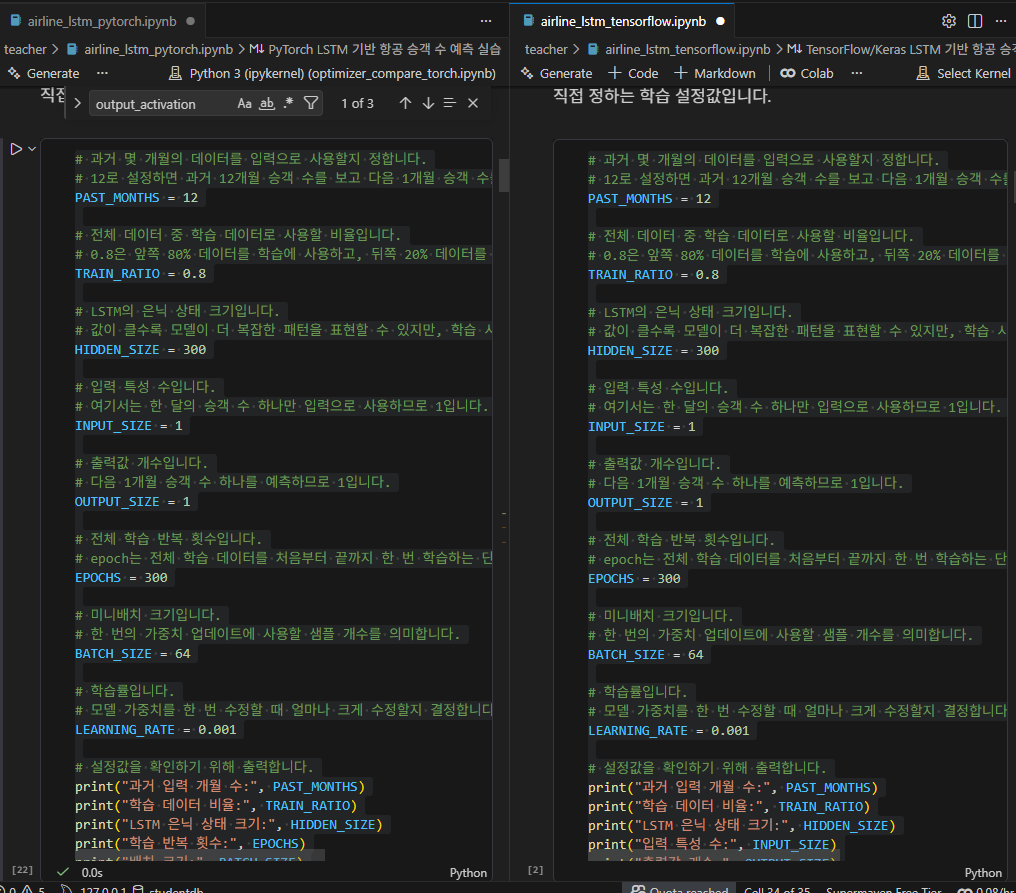This screenshot has width=1016, height=893.
Task: Click teacher breadcrumb in TensorFlow editor
Action: 546,49
